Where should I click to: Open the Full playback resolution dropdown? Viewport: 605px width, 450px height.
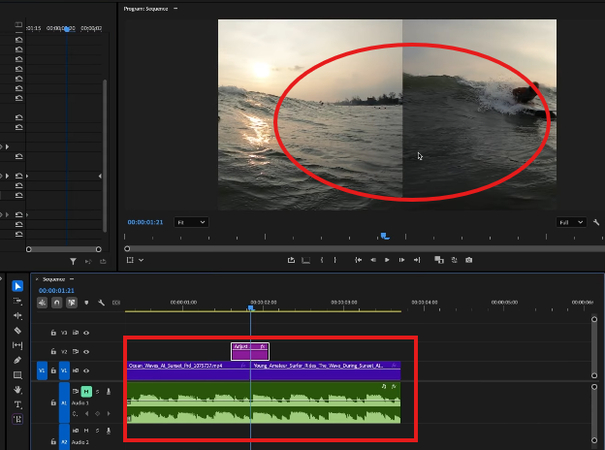coord(571,222)
